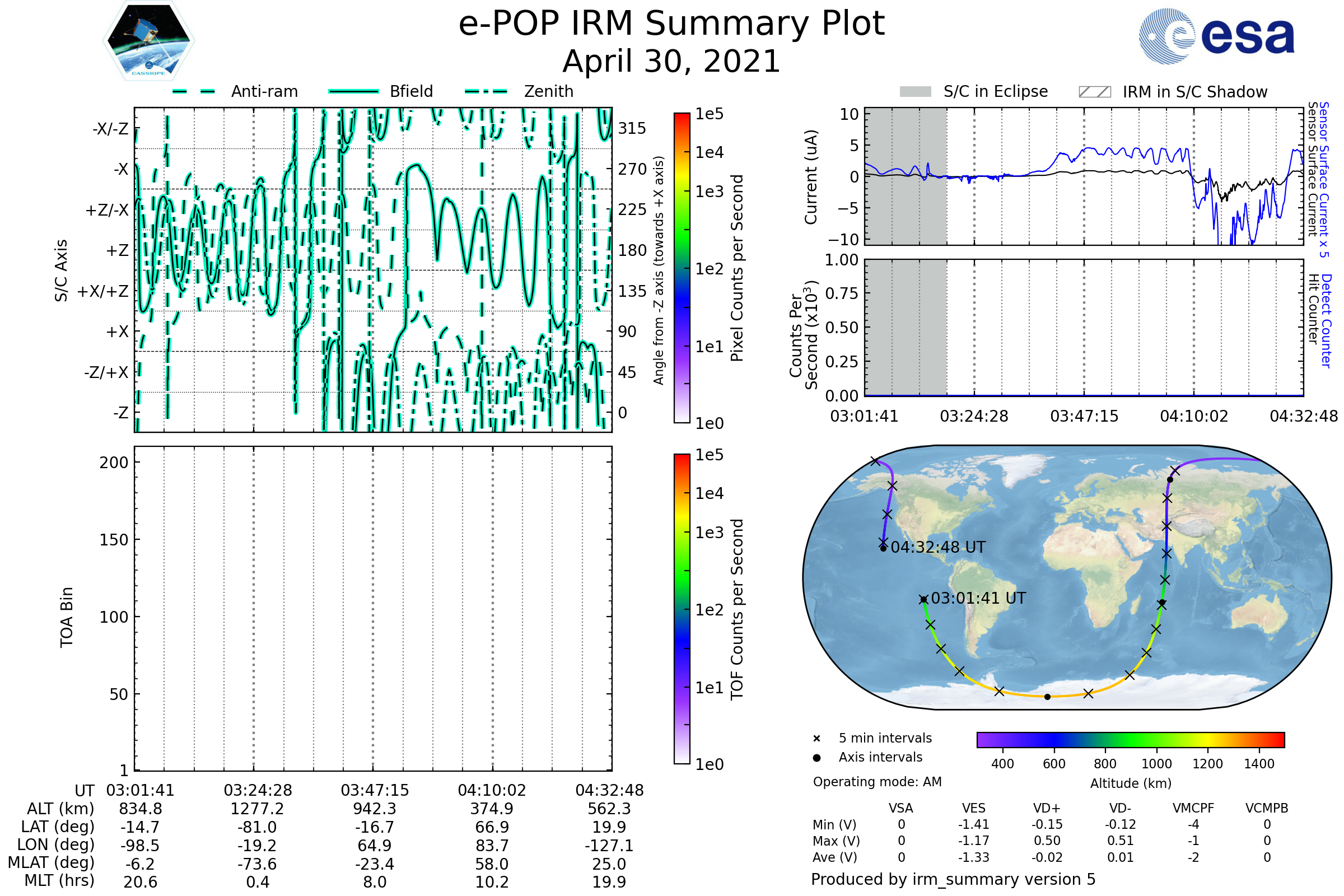This screenshot has height=896, width=1344.
Task: Click the TOF Counts per Second colorbar
Action: point(682,609)
